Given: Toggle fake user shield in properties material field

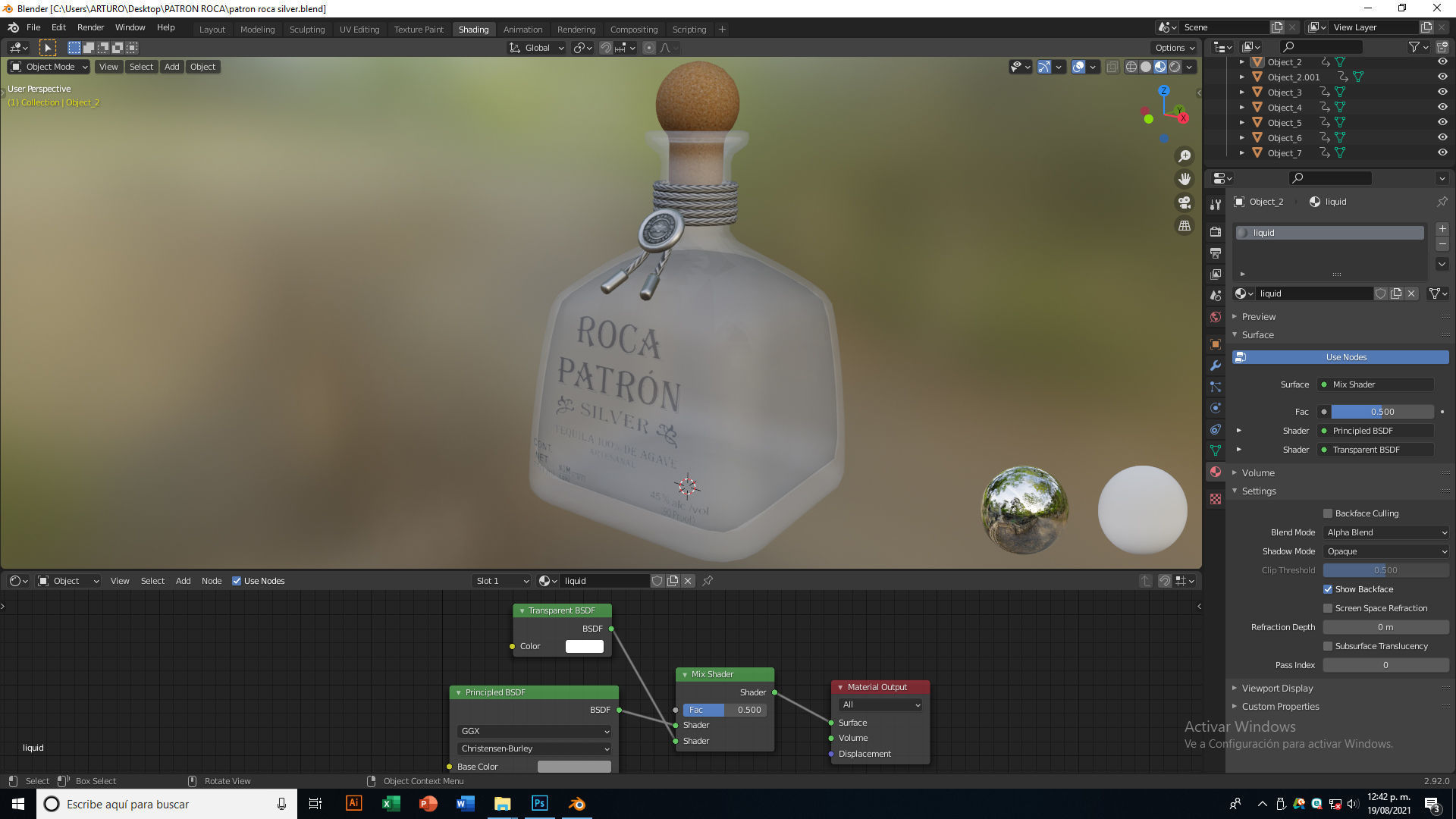Looking at the screenshot, I should pyautogui.click(x=1381, y=293).
